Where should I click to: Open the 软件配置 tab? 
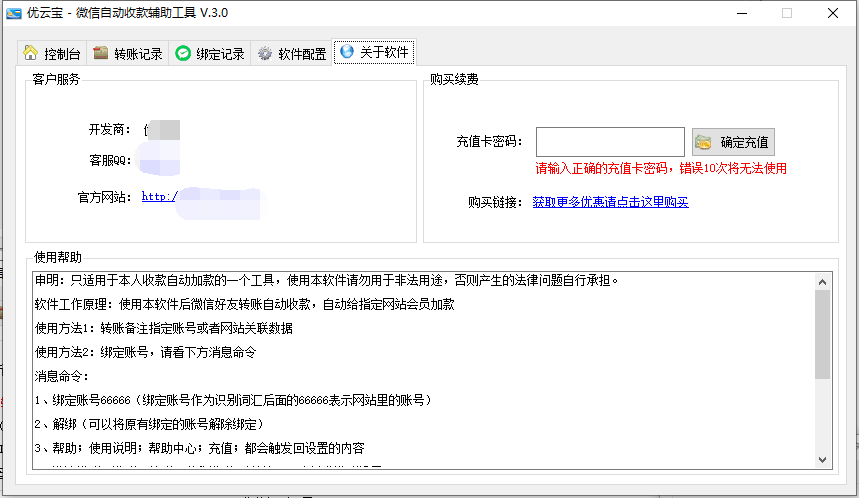[x=292, y=54]
